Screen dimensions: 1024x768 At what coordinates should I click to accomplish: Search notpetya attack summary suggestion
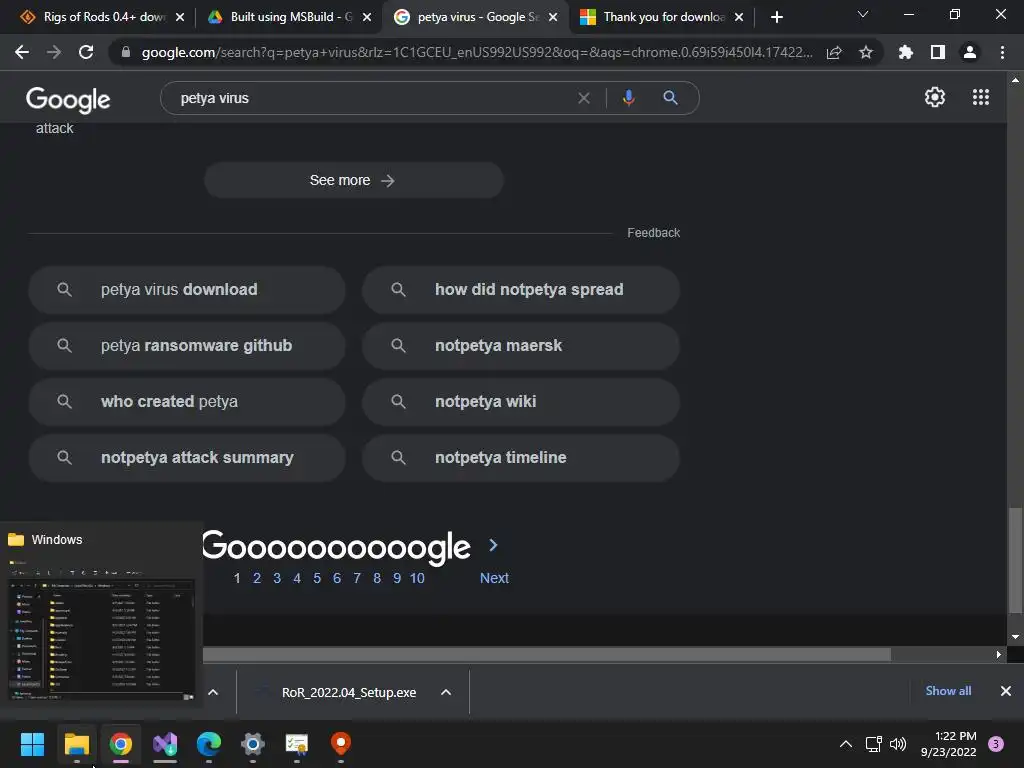[x=187, y=458]
